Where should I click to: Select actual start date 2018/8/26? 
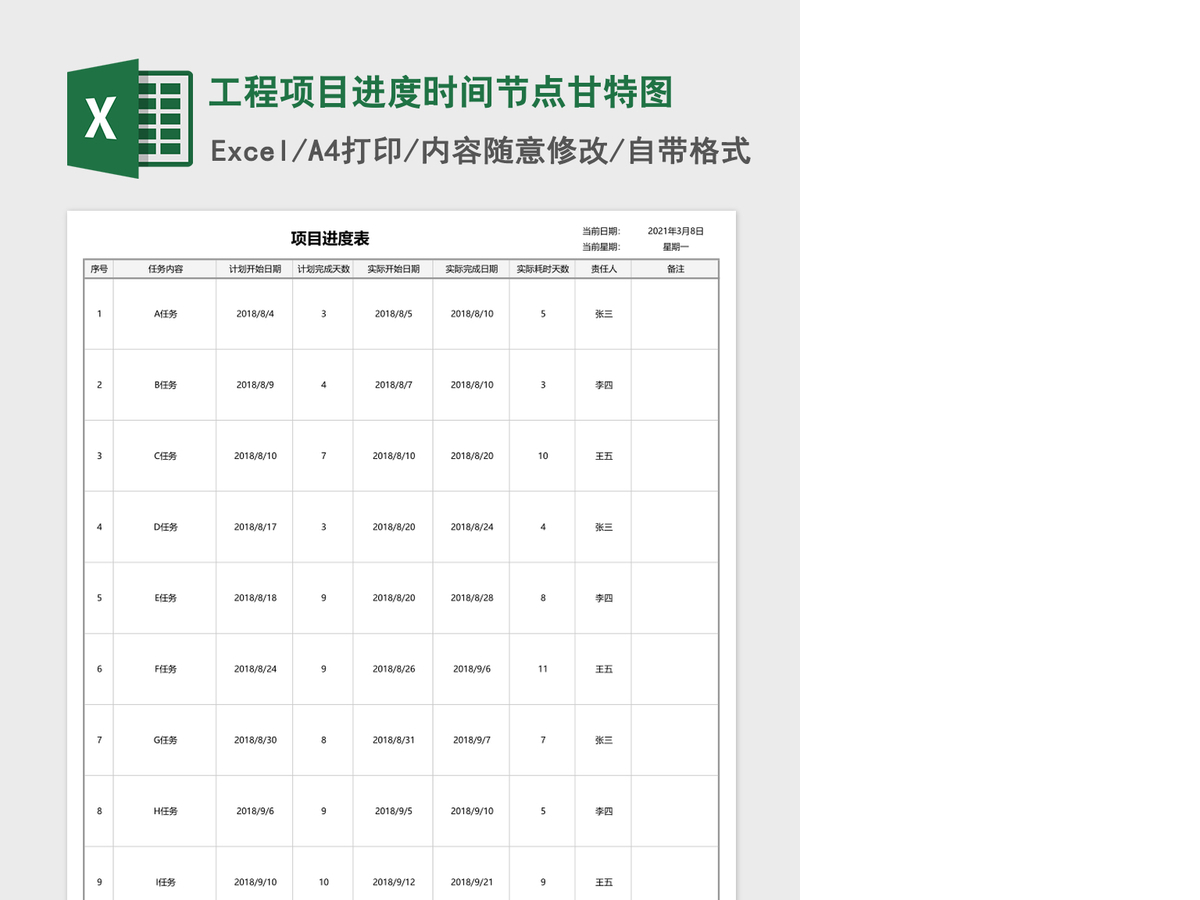pos(394,669)
